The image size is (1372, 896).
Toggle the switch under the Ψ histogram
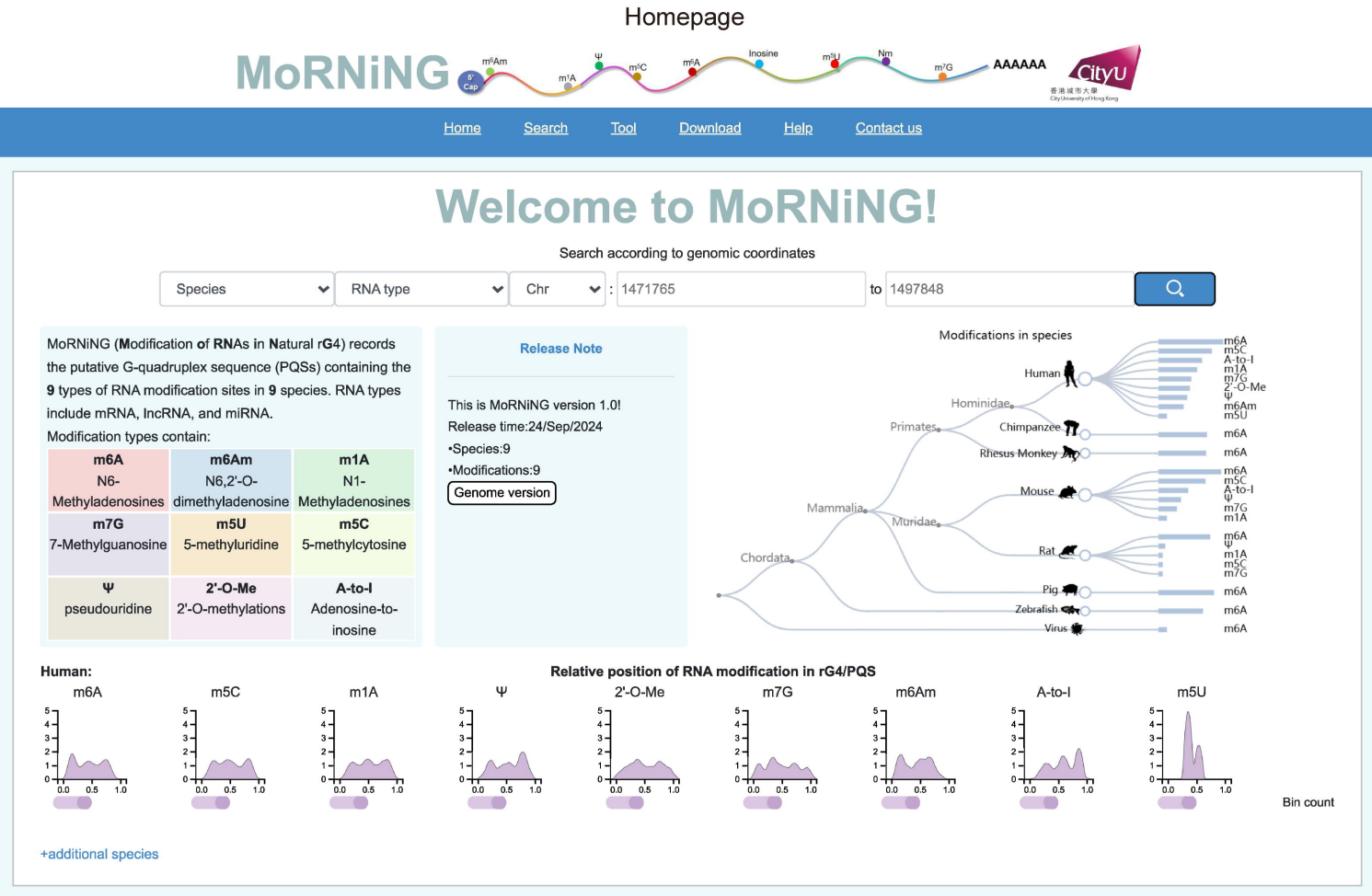point(486,801)
